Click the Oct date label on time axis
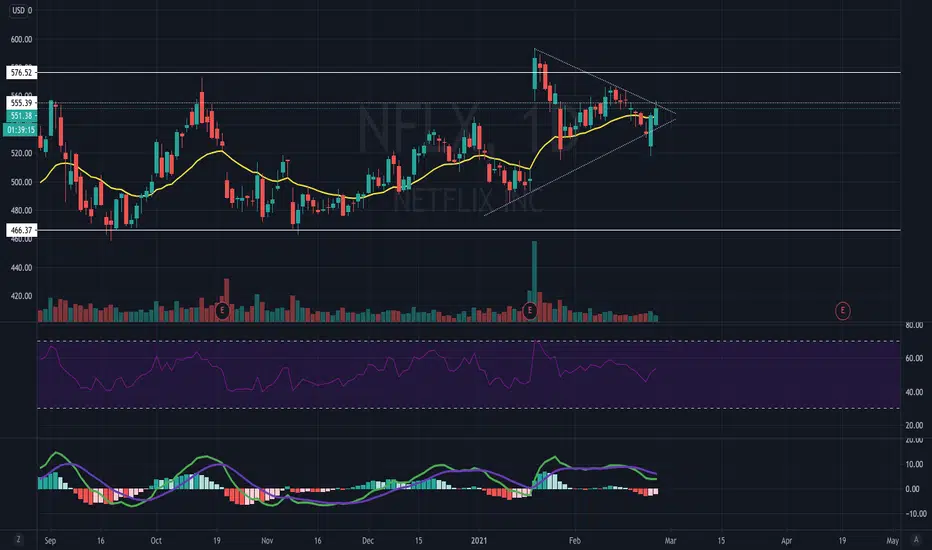This screenshot has height=550, width=932. coord(156,540)
